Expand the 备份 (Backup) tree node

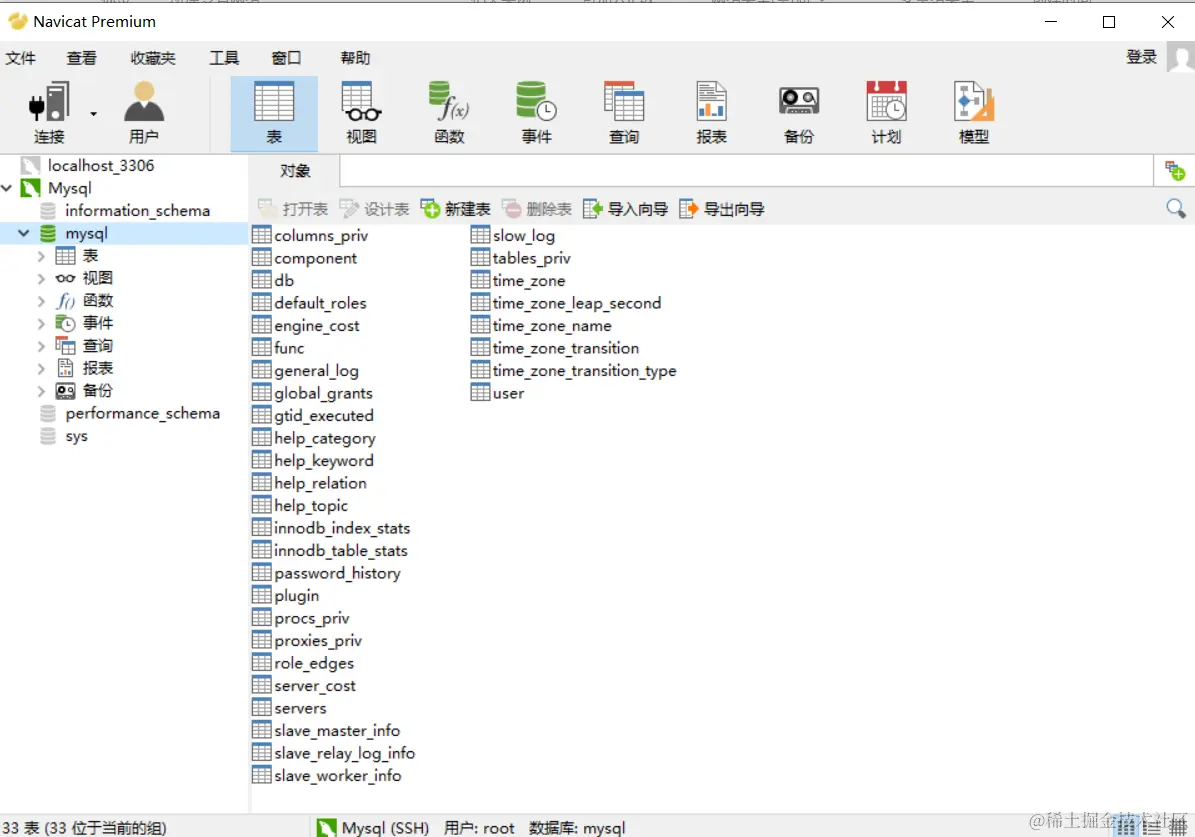tap(41, 391)
